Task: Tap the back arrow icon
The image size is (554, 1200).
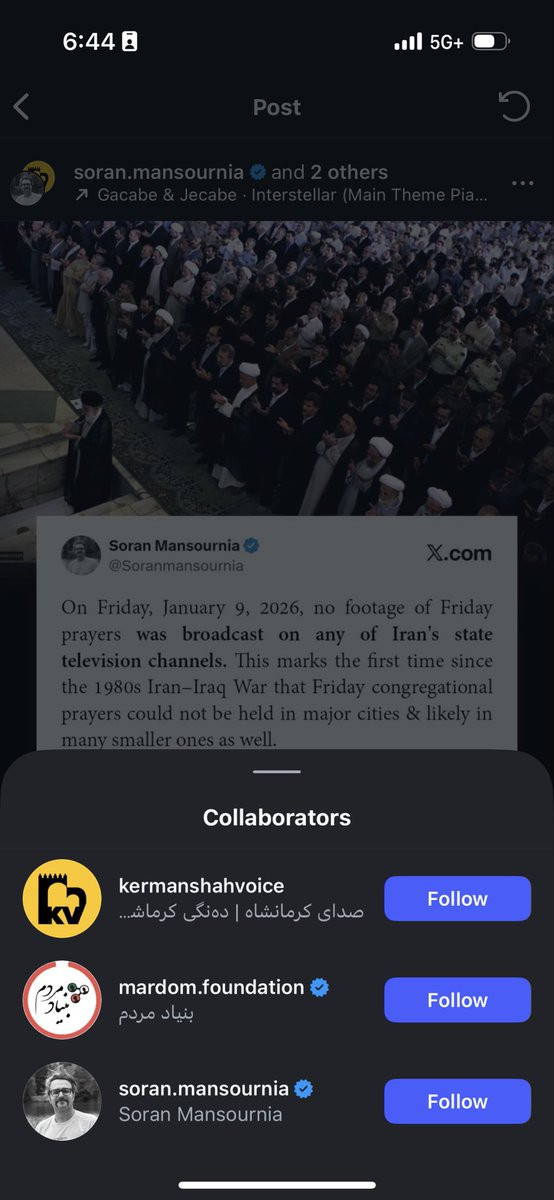Action: tap(22, 107)
